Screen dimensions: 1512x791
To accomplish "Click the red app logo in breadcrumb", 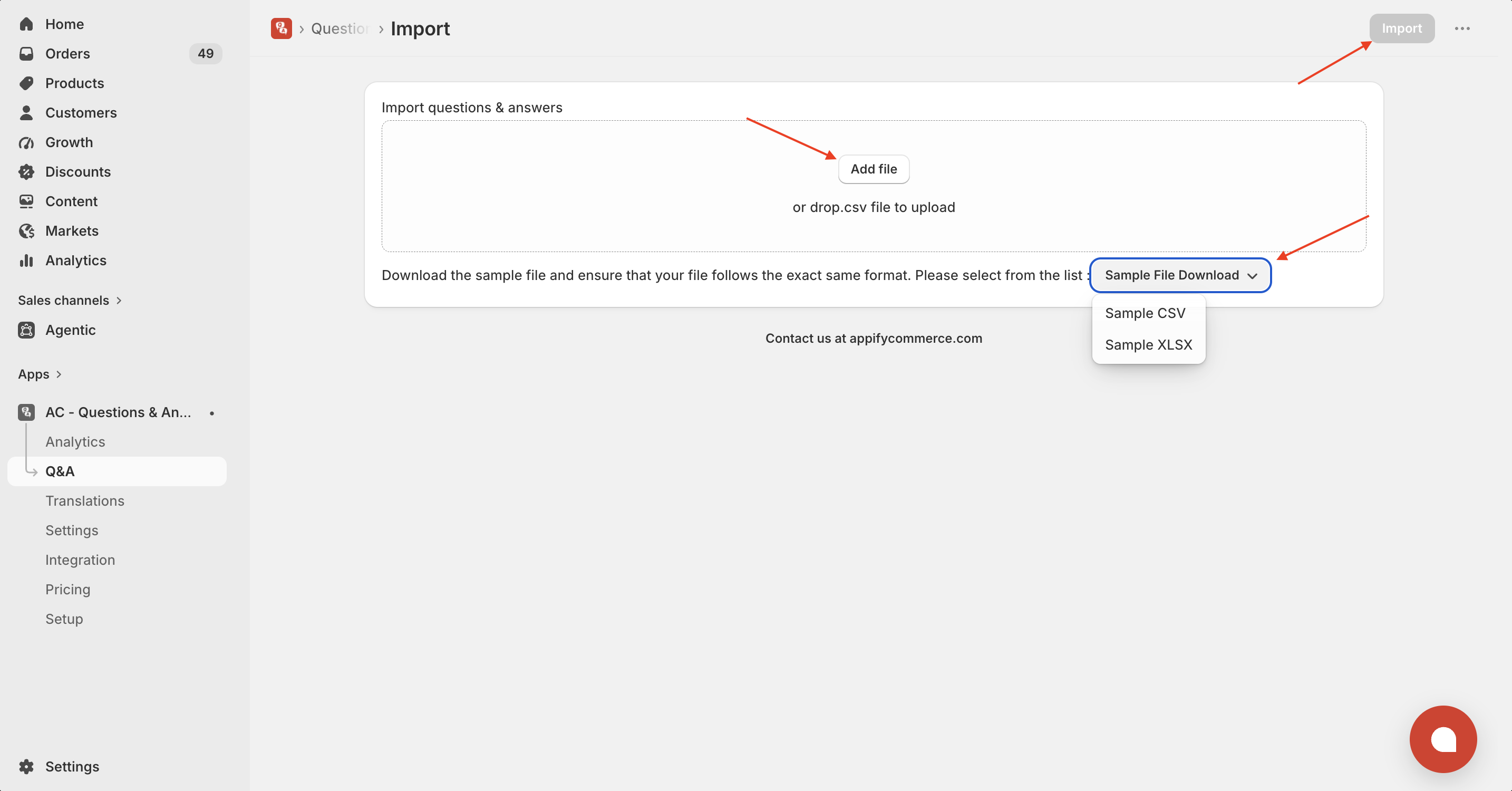I will [281, 28].
